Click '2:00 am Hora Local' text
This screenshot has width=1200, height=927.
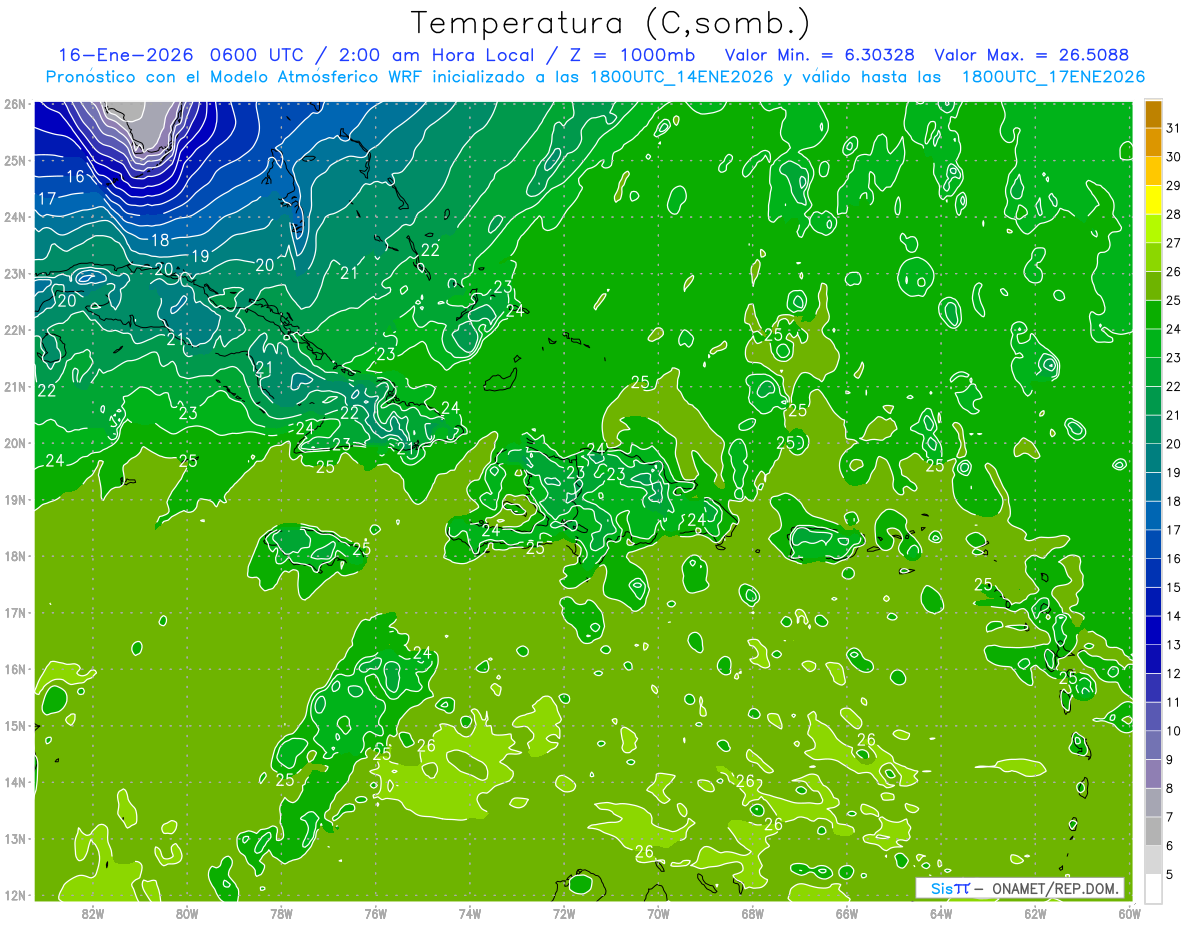437,55
